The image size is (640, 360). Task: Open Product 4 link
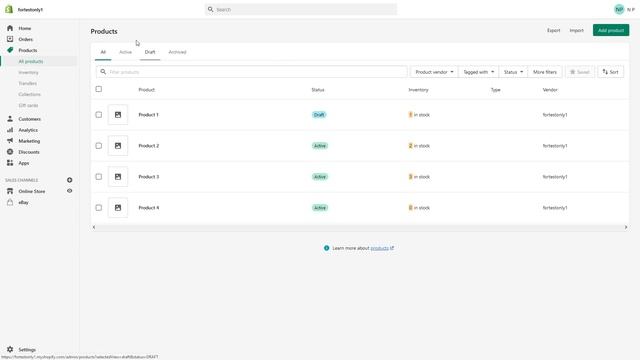tap(149, 208)
